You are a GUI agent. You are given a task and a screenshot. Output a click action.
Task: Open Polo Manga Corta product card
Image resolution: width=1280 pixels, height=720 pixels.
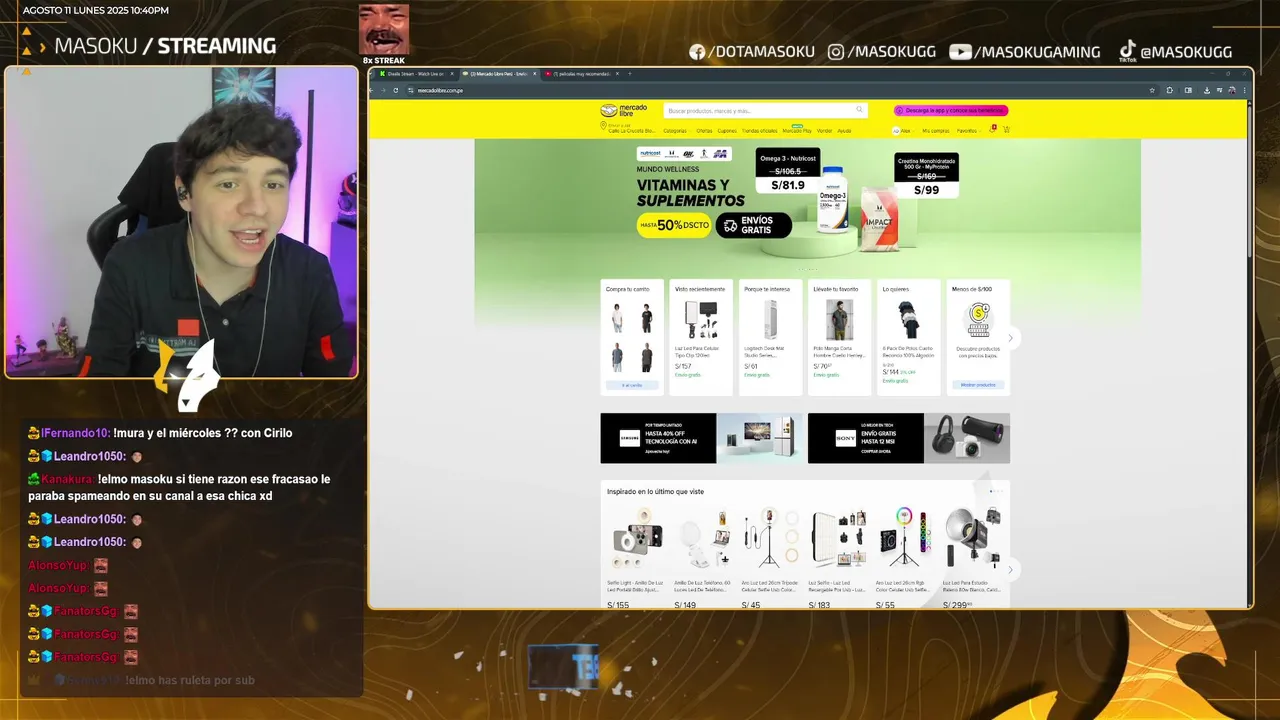click(839, 337)
